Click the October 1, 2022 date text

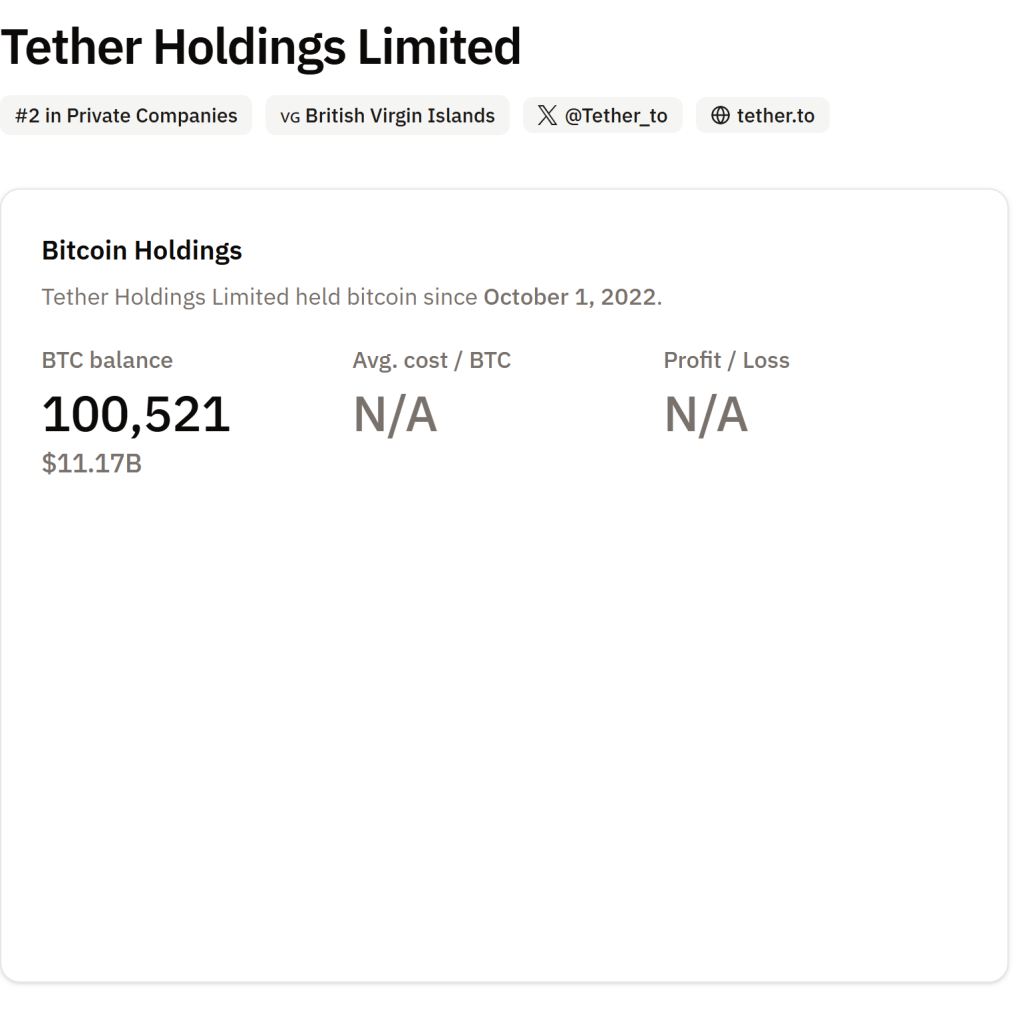tap(570, 297)
